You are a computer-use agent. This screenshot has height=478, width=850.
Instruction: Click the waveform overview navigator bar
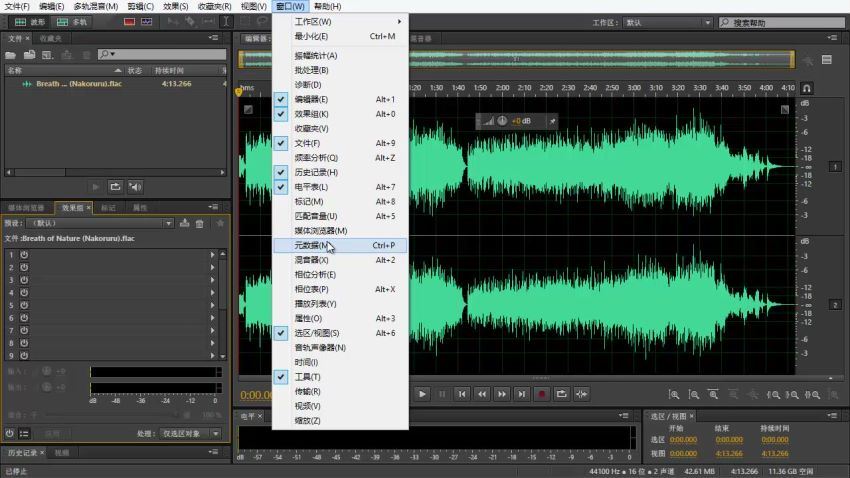(517, 59)
